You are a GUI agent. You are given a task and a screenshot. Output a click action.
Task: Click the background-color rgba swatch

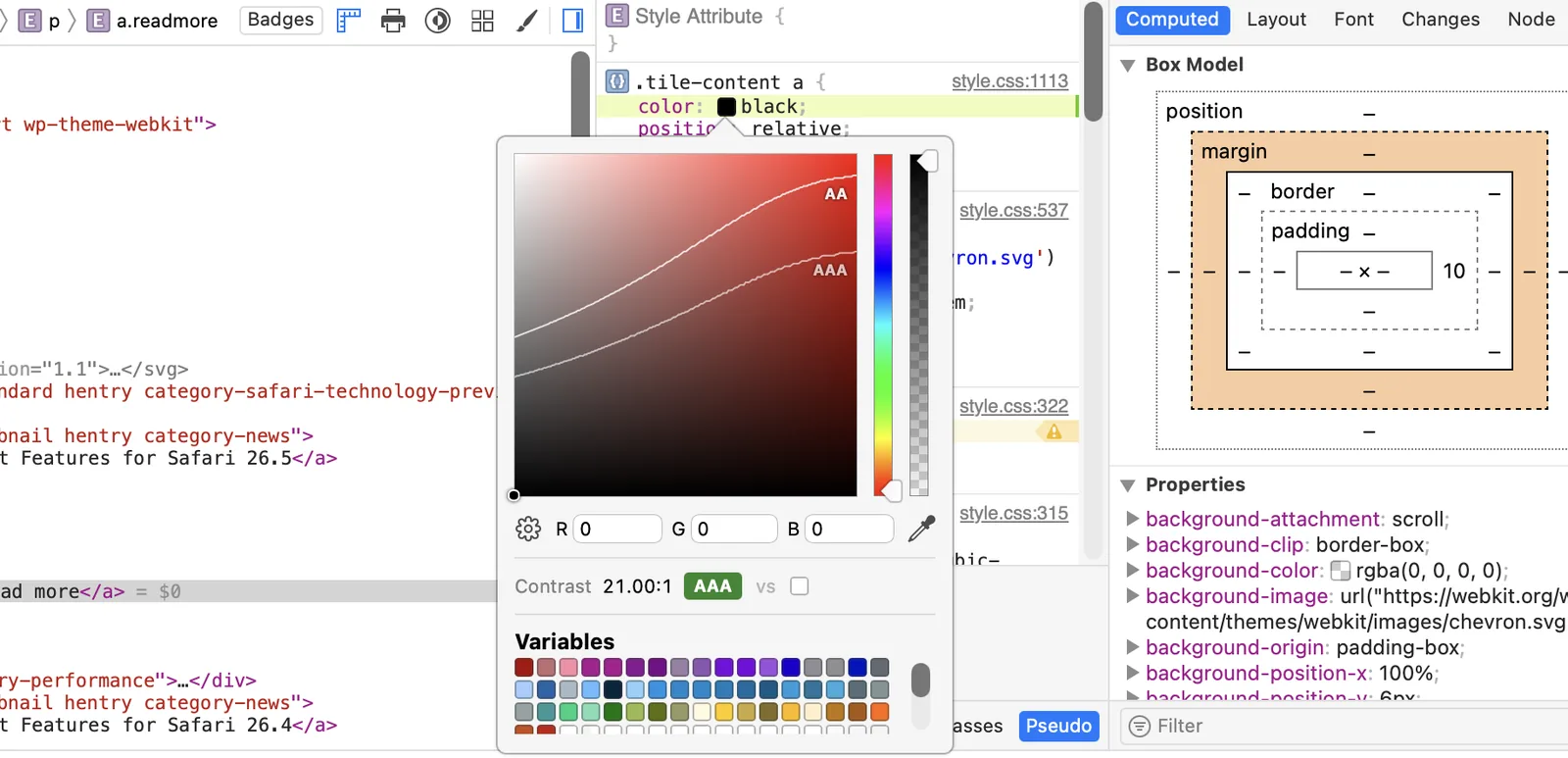pos(1340,571)
